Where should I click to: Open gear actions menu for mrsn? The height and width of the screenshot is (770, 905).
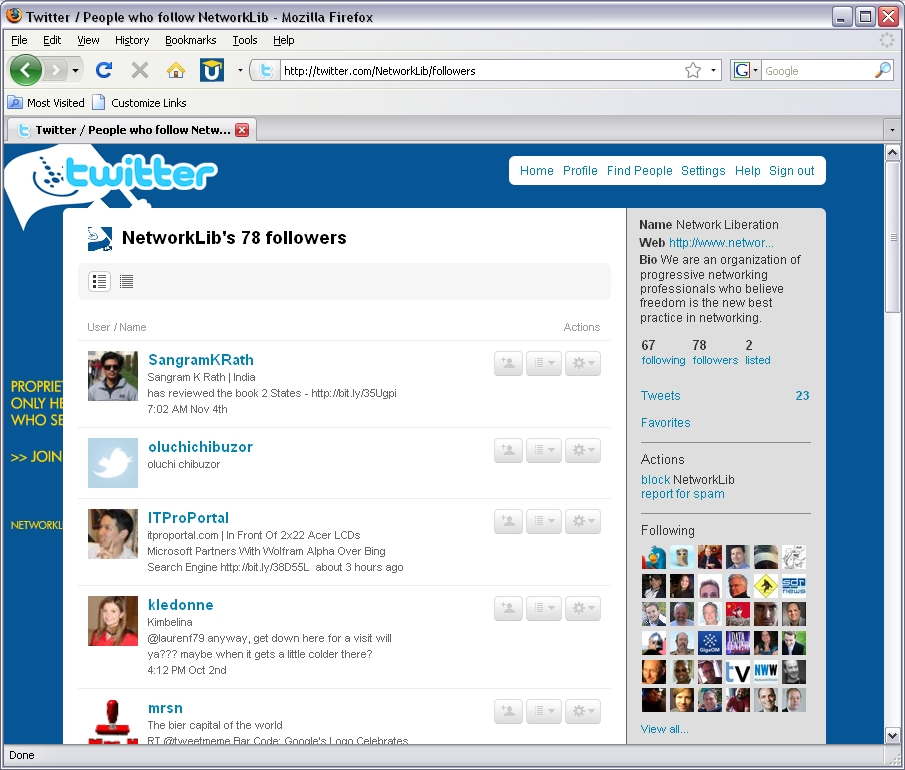pyautogui.click(x=583, y=711)
